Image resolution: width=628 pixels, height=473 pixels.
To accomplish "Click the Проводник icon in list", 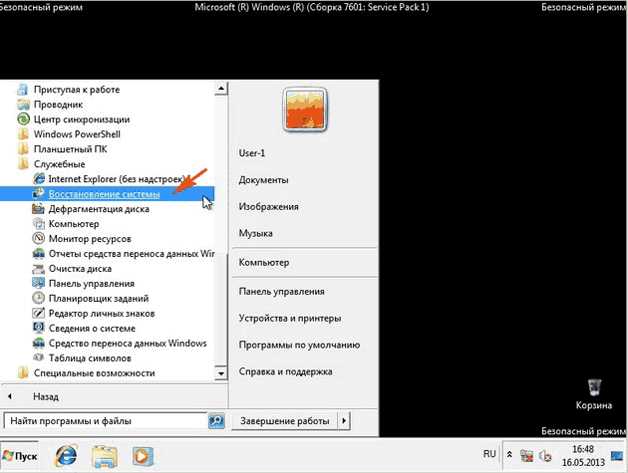I will (x=23, y=105).
